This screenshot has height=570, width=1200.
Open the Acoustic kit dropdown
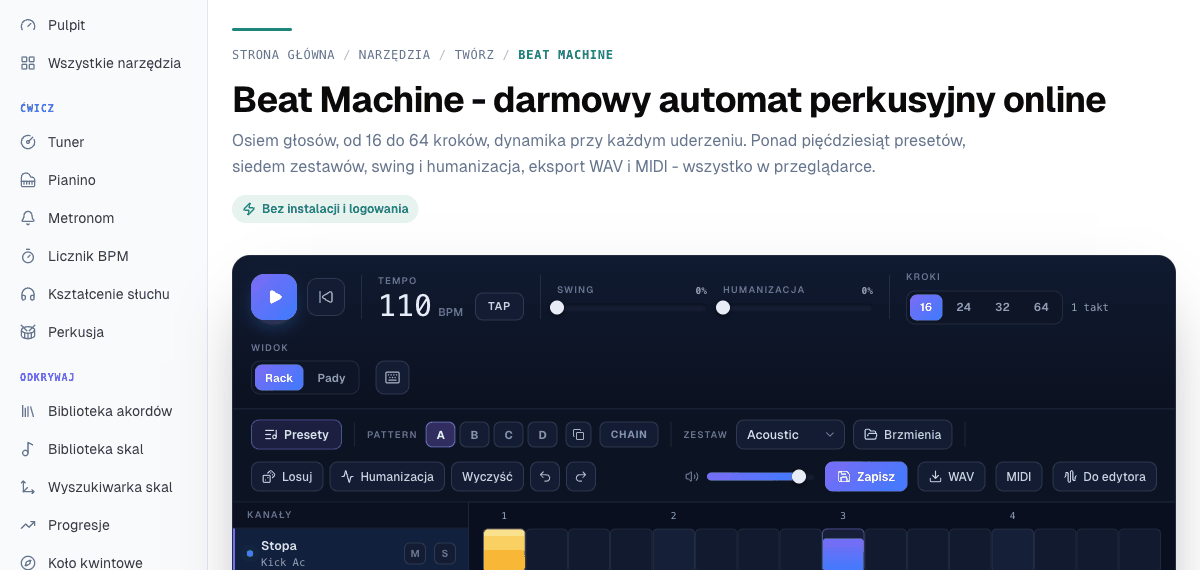tap(790, 434)
